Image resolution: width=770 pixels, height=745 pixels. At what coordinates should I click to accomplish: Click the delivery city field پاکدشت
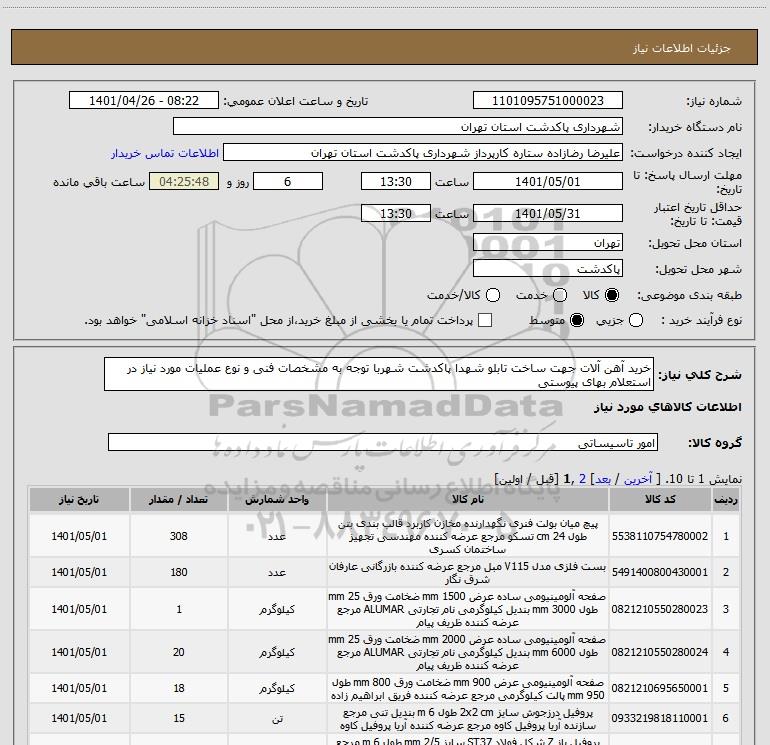[548, 269]
